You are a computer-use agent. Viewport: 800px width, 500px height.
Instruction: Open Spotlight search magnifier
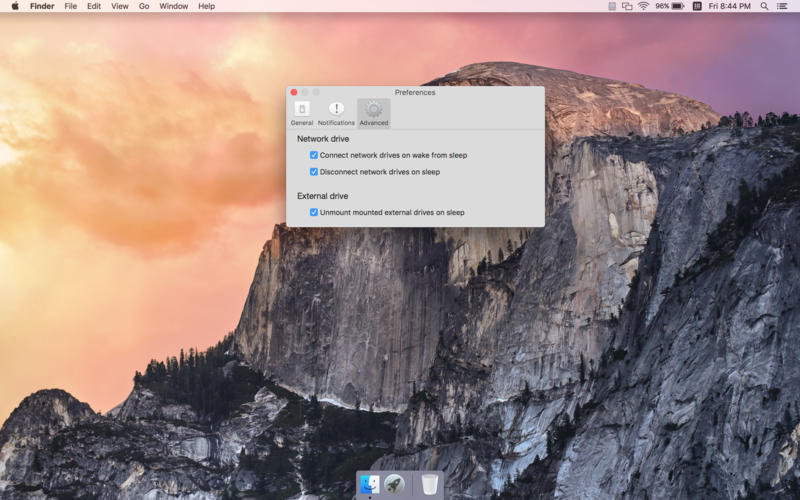click(x=764, y=6)
